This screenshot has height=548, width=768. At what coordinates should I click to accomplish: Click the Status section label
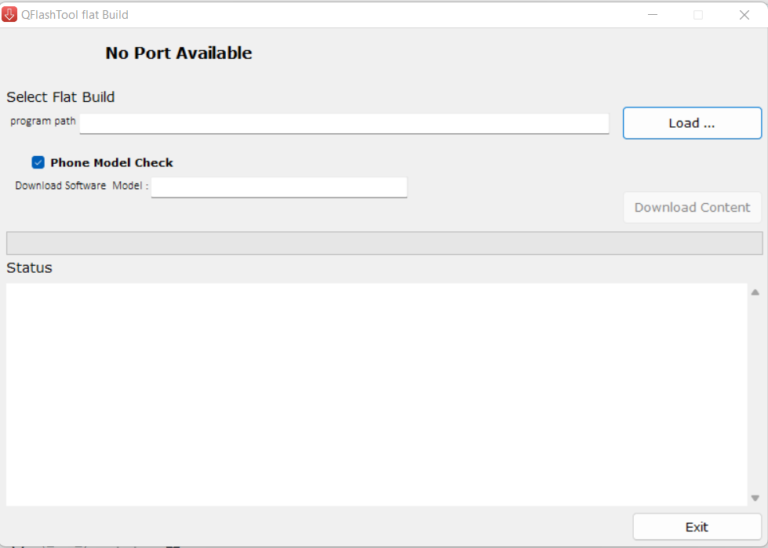29,268
